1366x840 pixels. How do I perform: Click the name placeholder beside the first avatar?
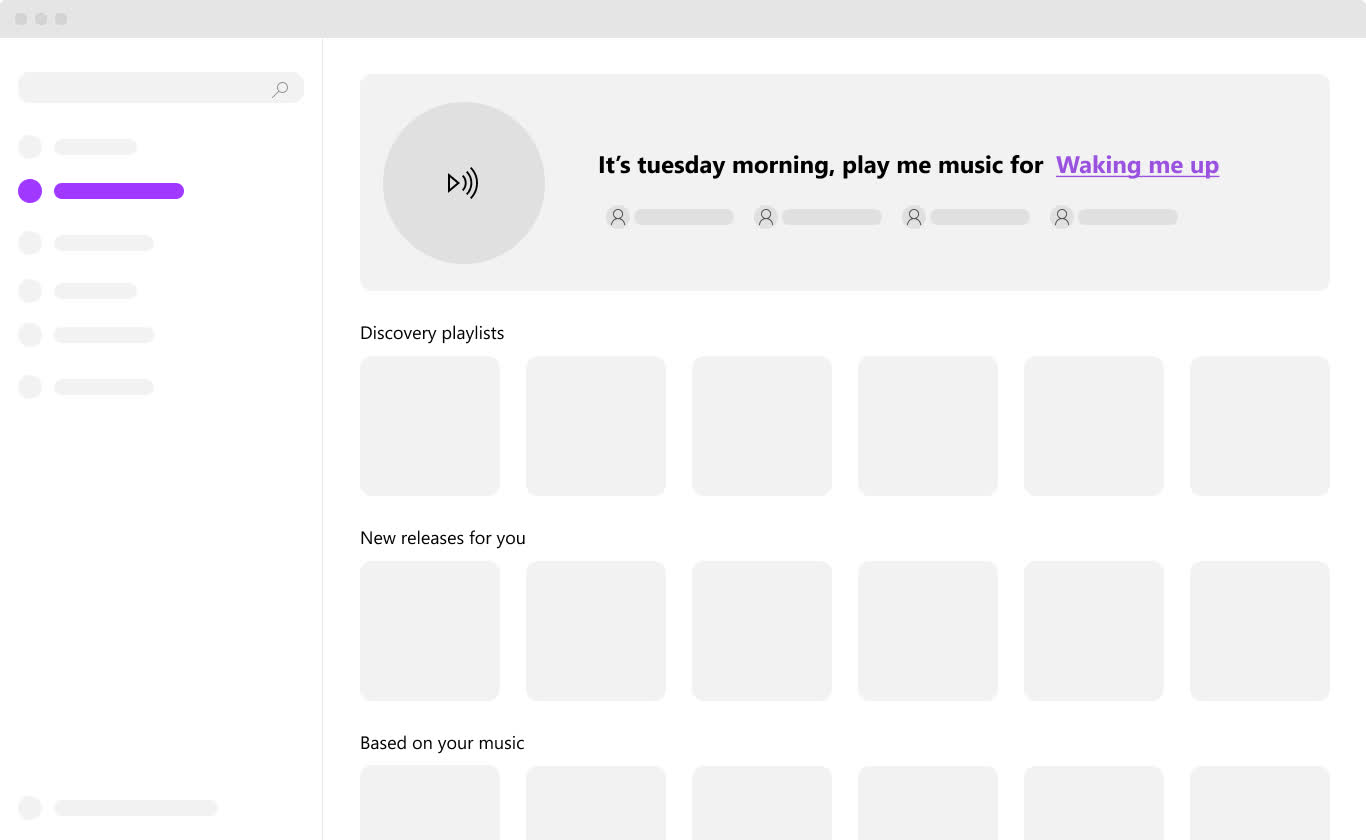(x=684, y=217)
